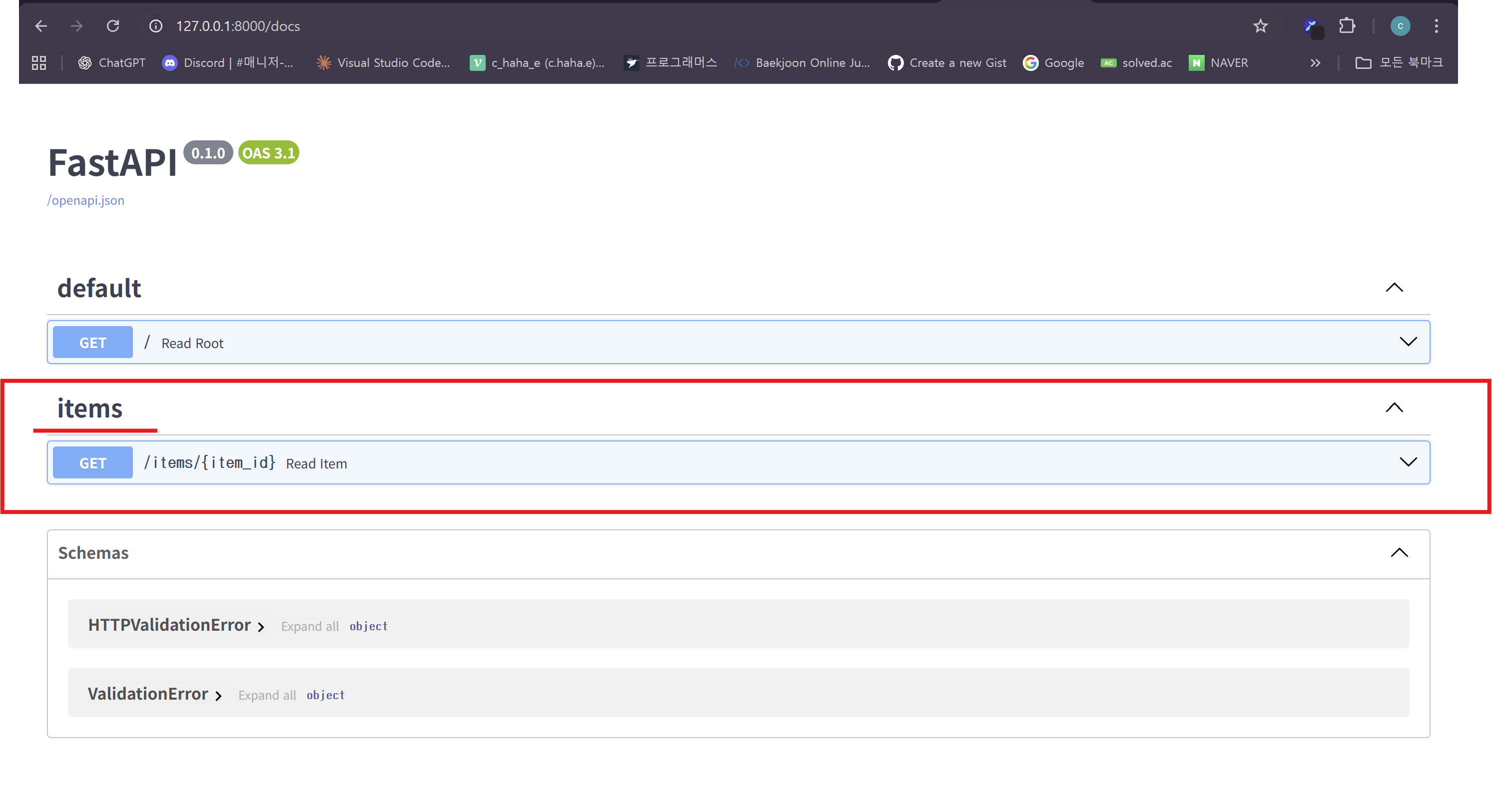Open the apps grid icon
Screen dimensions: 1492x812
tap(39, 62)
